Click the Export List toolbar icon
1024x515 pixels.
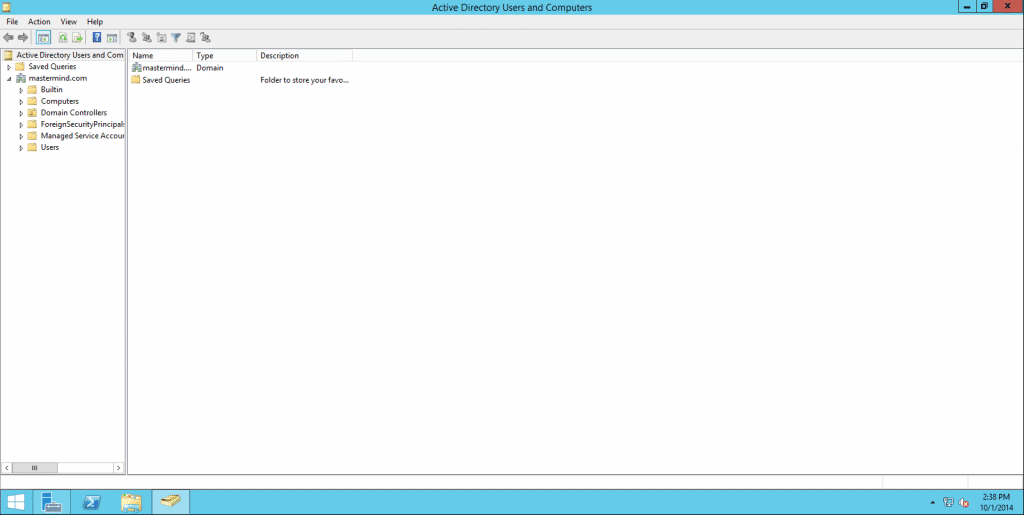[x=77, y=37]
